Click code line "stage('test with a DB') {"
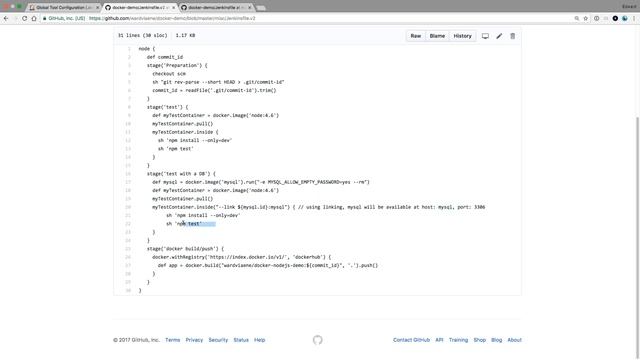640x360 pixels. pos(181,174)
